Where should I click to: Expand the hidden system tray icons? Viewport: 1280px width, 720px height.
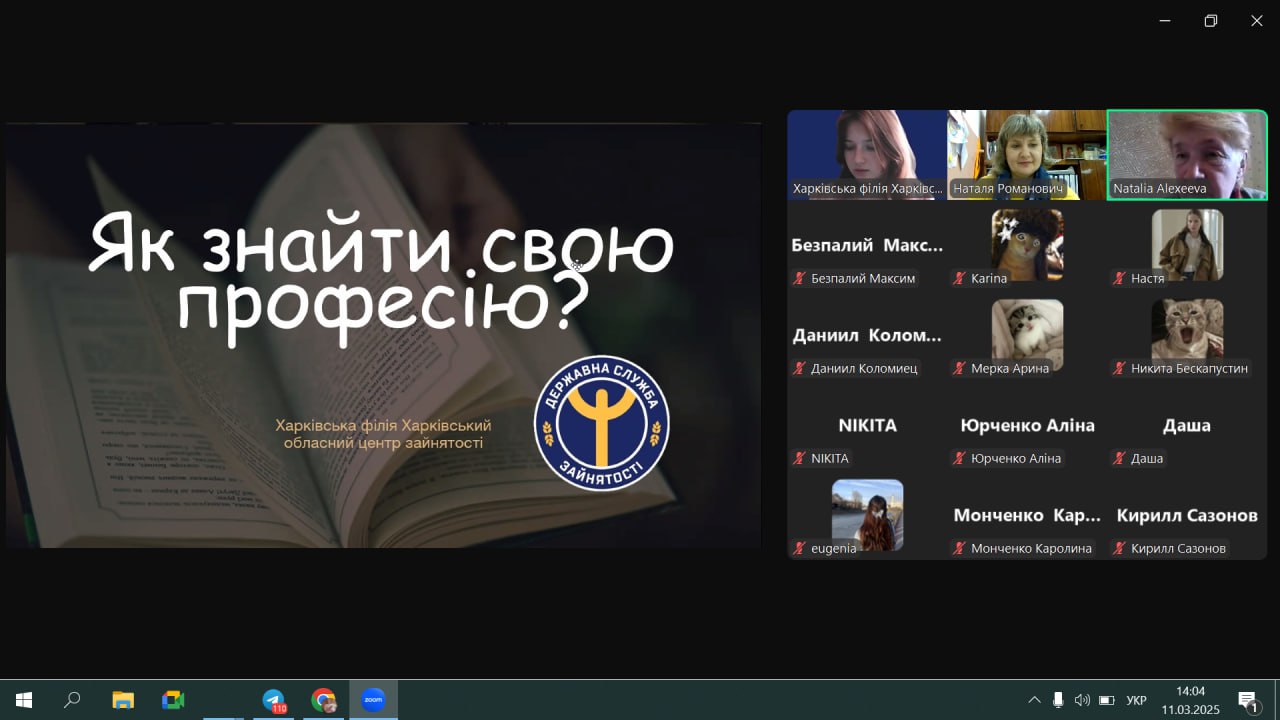(x=1034, y=700)
